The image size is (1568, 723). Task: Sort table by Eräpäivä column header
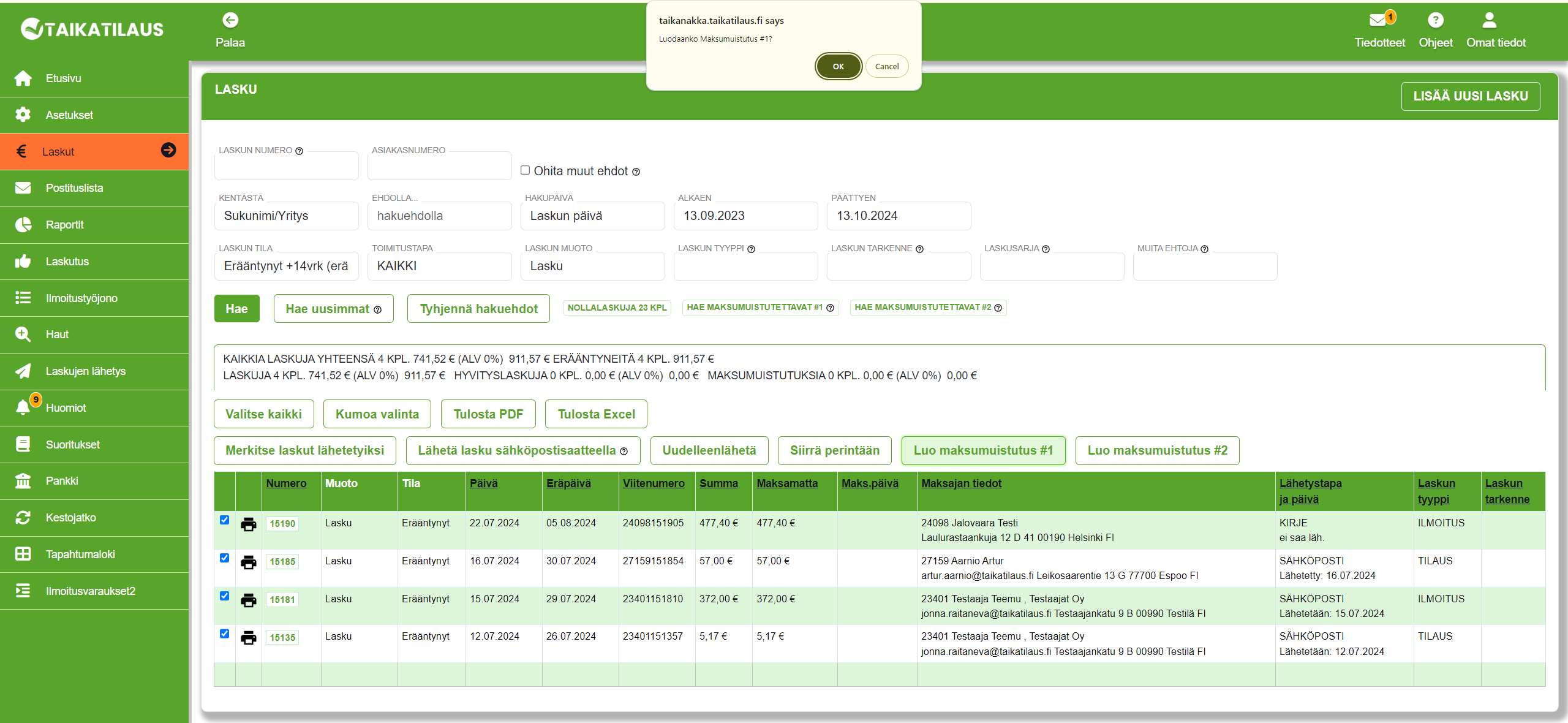tap(568, 483)
